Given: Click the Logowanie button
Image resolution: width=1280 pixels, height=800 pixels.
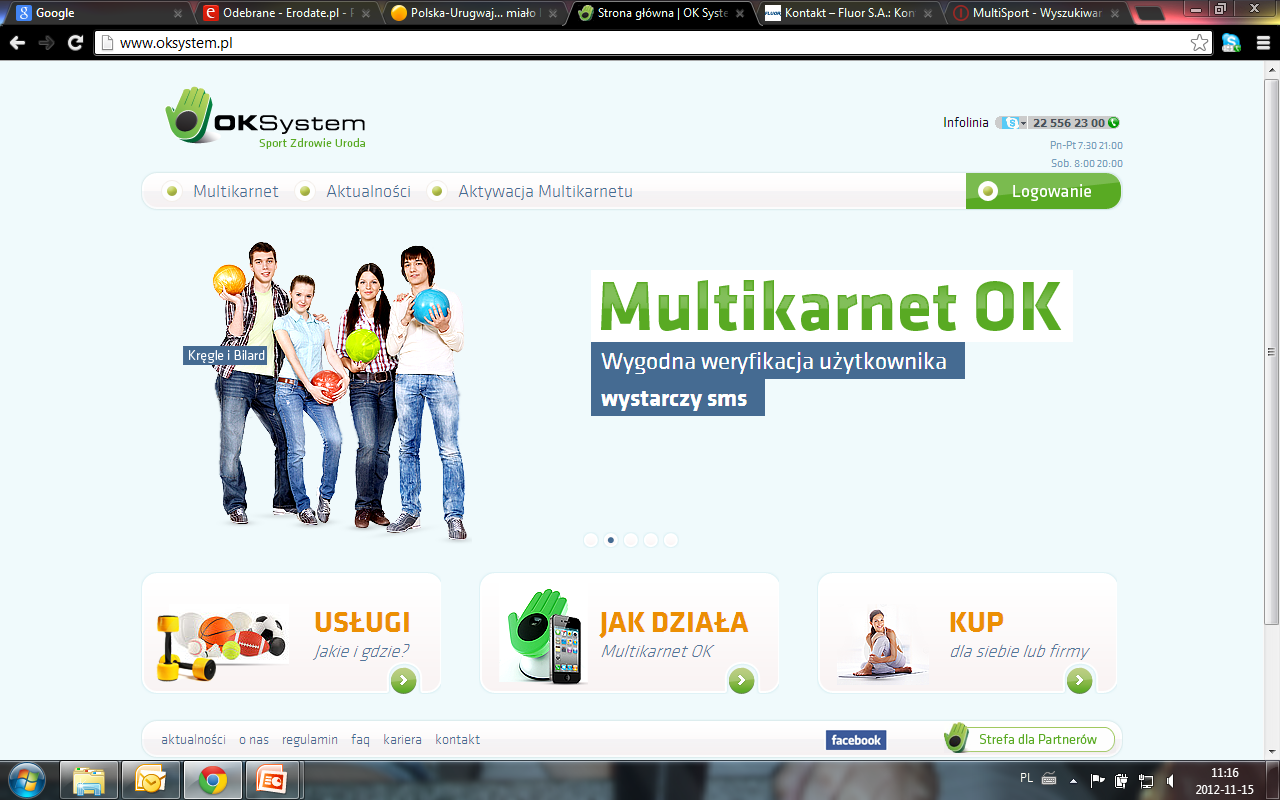Looking at the screenshot, I should [x=1043, y=191].
